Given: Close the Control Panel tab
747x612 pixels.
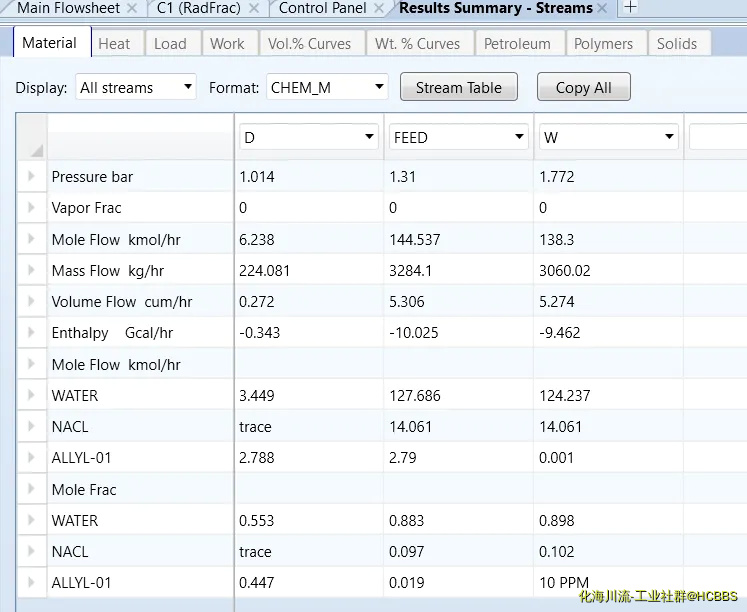Looking at the screenshot, I should tap(379, 8).
